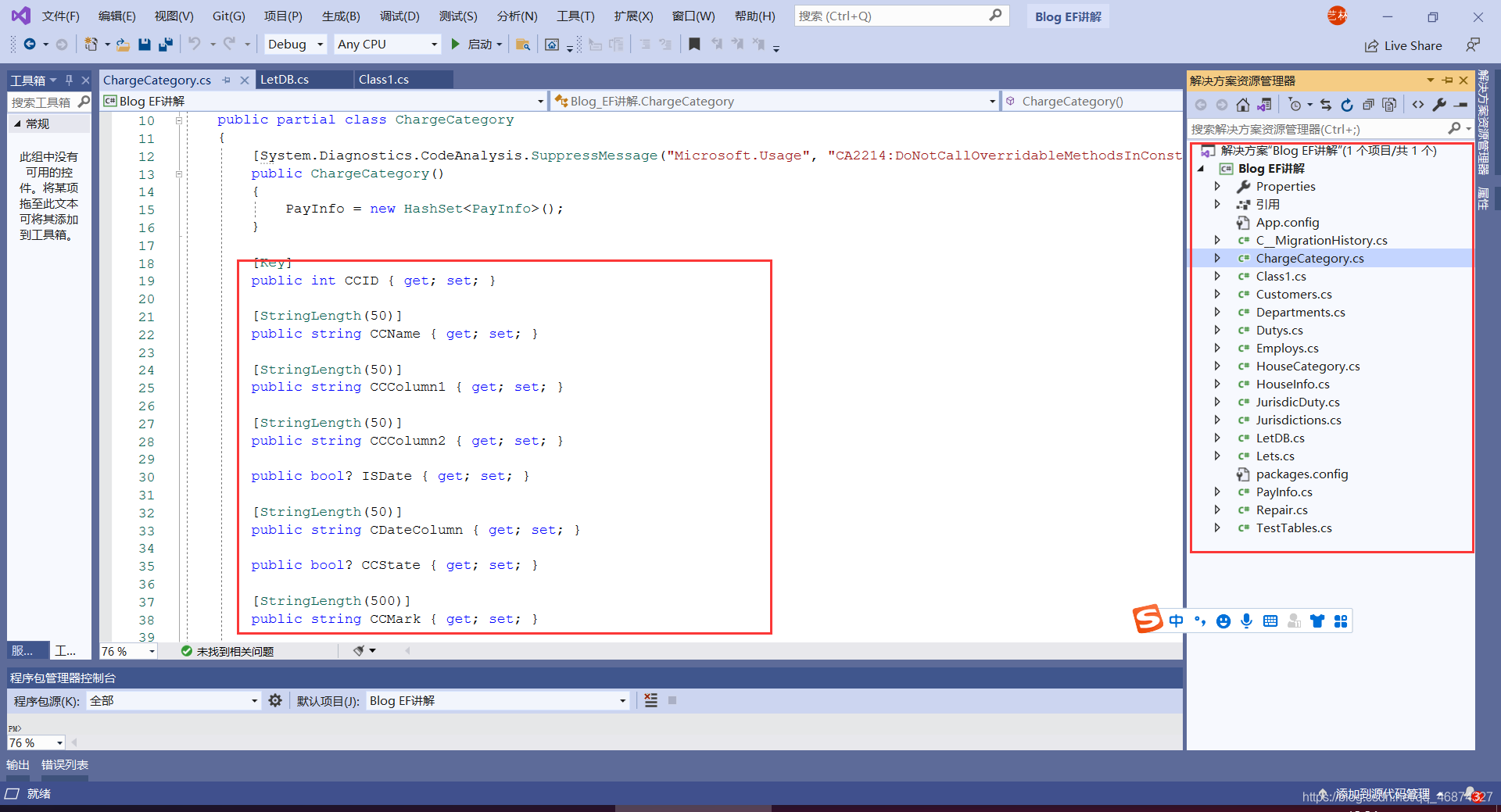Open Sogou soft keyboard icon
1501x812 pixels.
tap(1270, 621)
